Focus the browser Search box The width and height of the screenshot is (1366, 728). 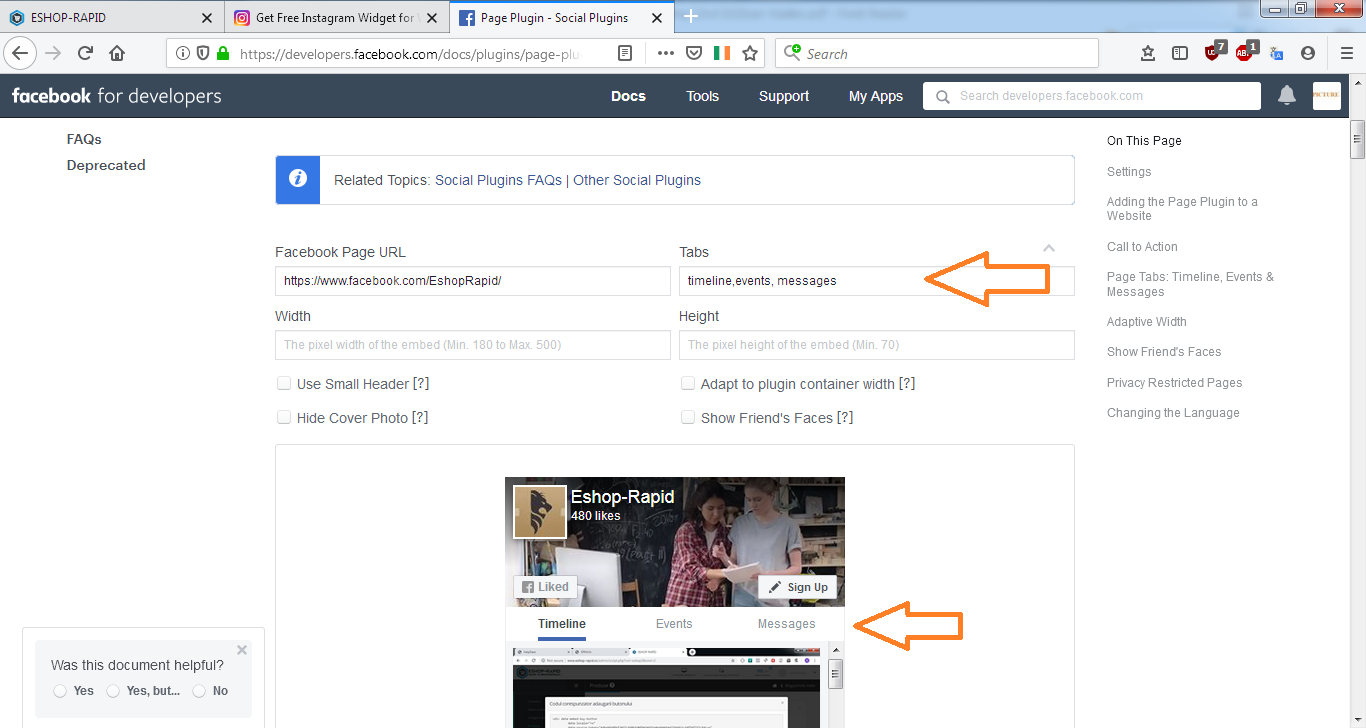(x=937, y=53)
